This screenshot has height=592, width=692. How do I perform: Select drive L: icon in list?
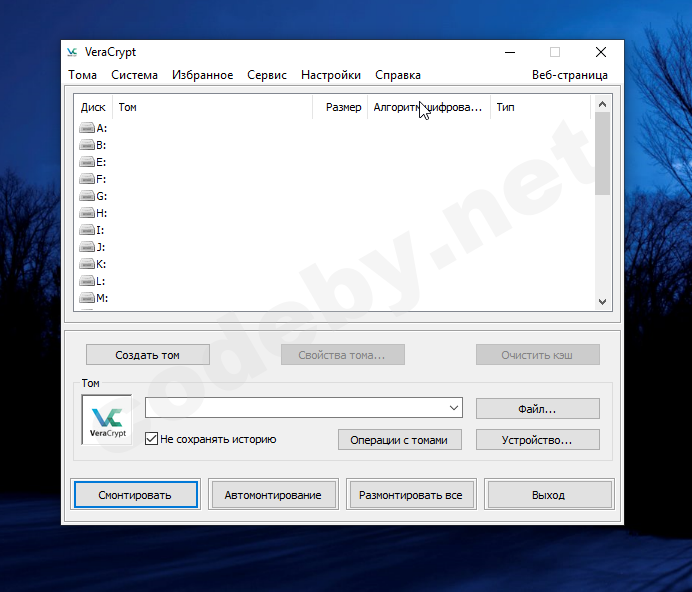(87, 281)
